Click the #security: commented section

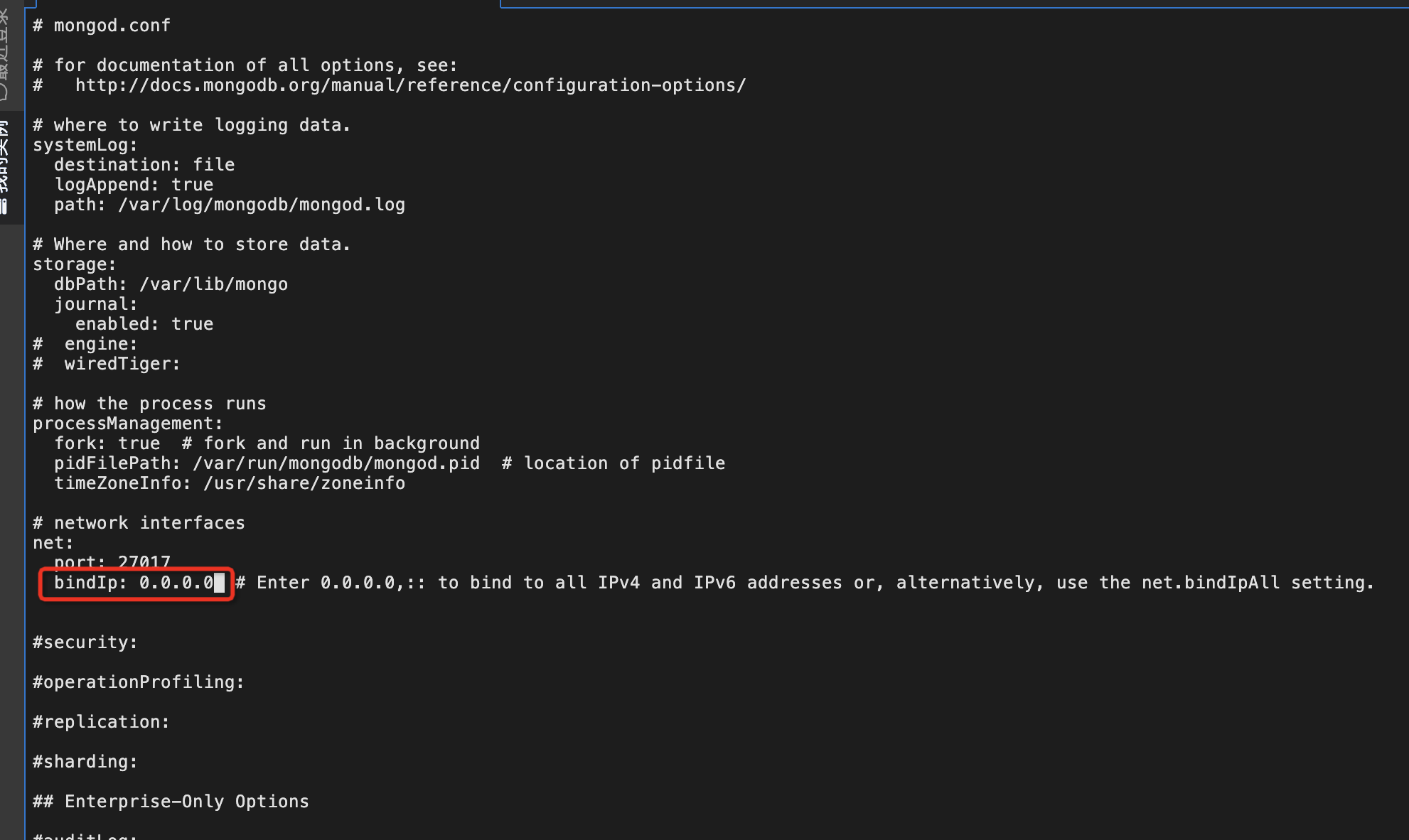(x=85, y=642)
